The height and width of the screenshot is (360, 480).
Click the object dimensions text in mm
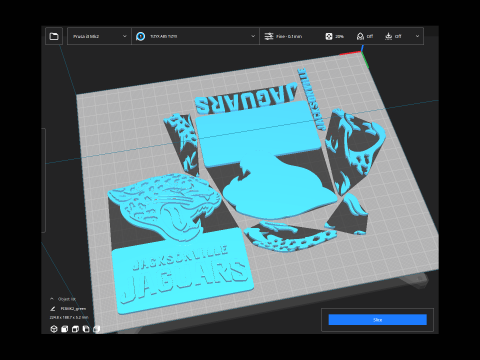click(x=69, y=317)
